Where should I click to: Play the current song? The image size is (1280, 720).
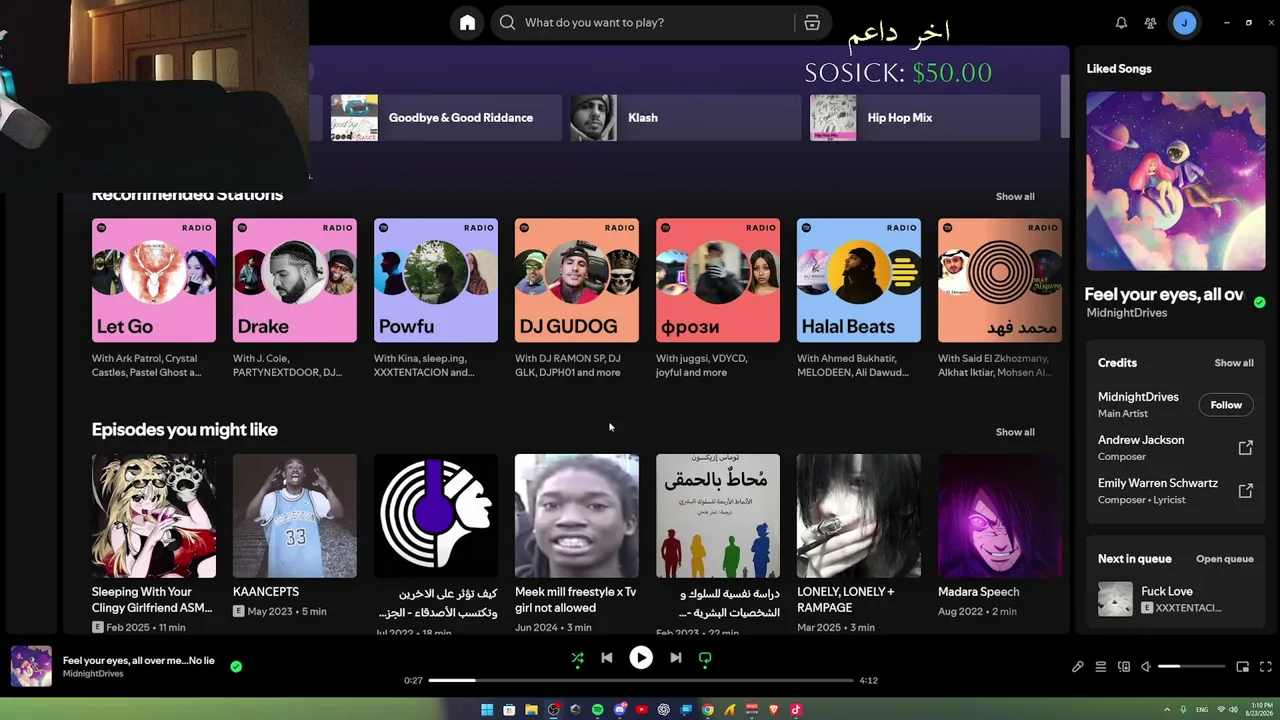click(641, 658)
